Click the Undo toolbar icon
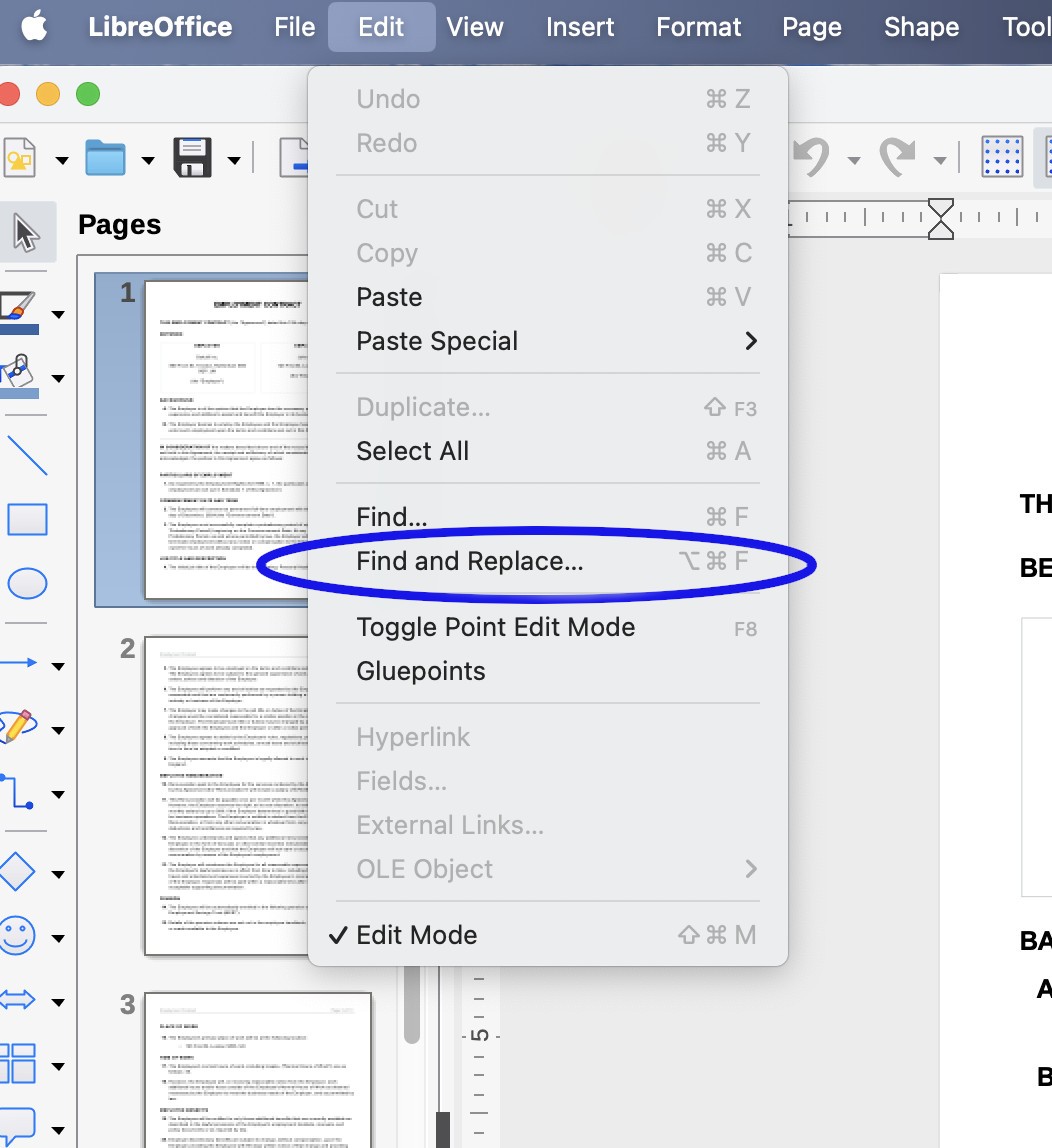The height and width of the screenshot is (1148, 1052). [812, 157]
